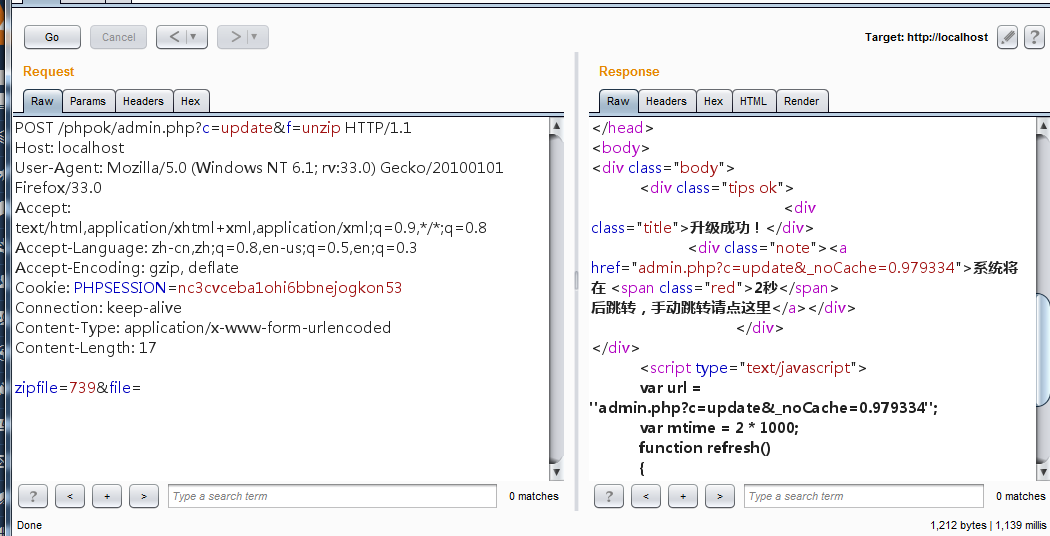Click the Request search help question icon
The width and height of the screenshot is (1050, 536).
tap(33, 496)
